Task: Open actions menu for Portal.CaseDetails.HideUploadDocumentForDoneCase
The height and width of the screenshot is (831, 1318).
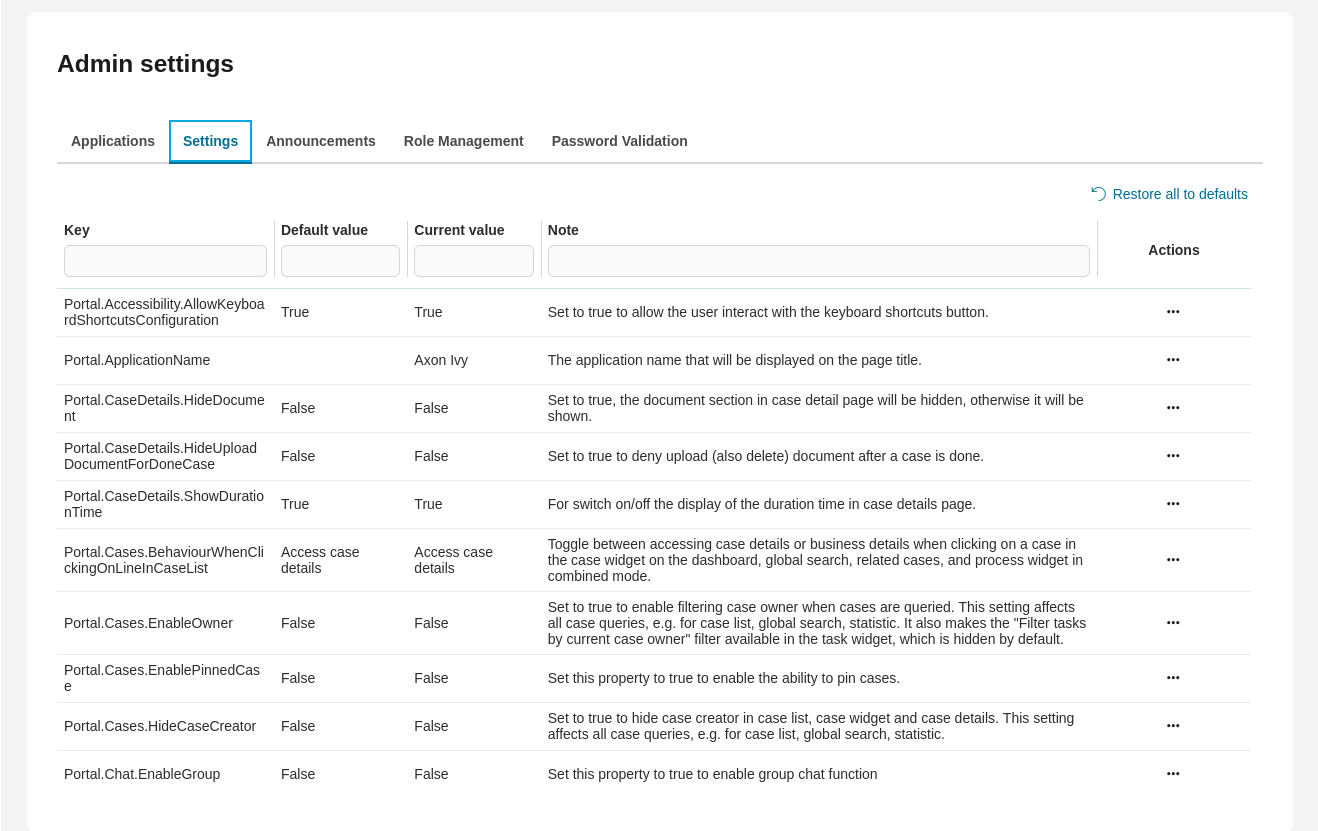Action: pos(1172,455)
